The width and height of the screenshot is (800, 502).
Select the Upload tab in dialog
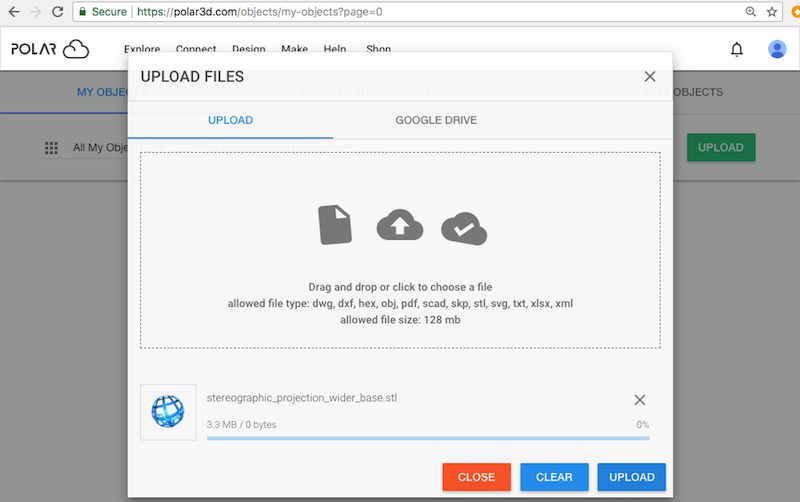point(231,120)
